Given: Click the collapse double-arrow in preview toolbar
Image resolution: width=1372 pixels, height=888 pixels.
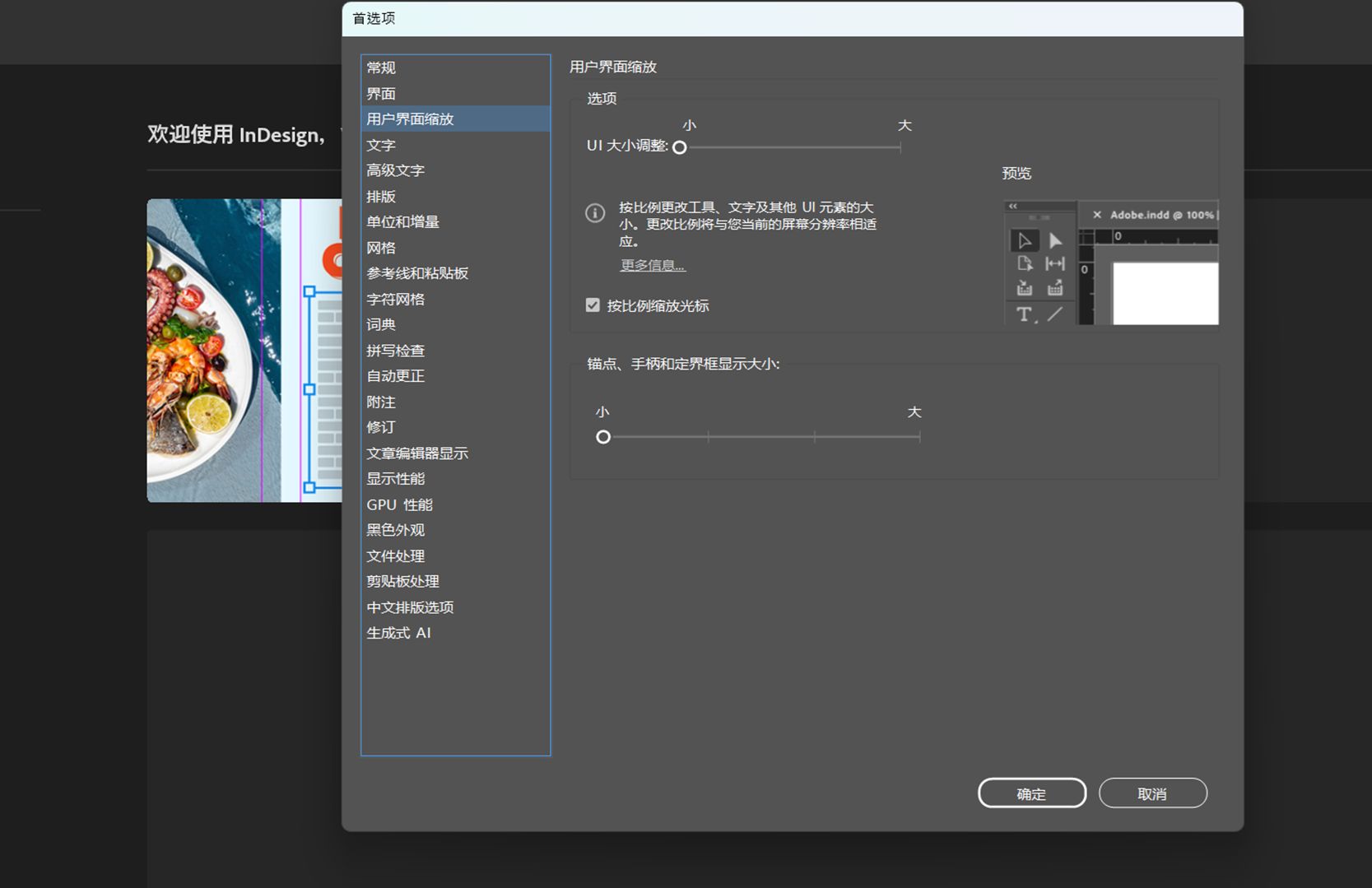Looking at the screenshot, I should point(1013,206).
